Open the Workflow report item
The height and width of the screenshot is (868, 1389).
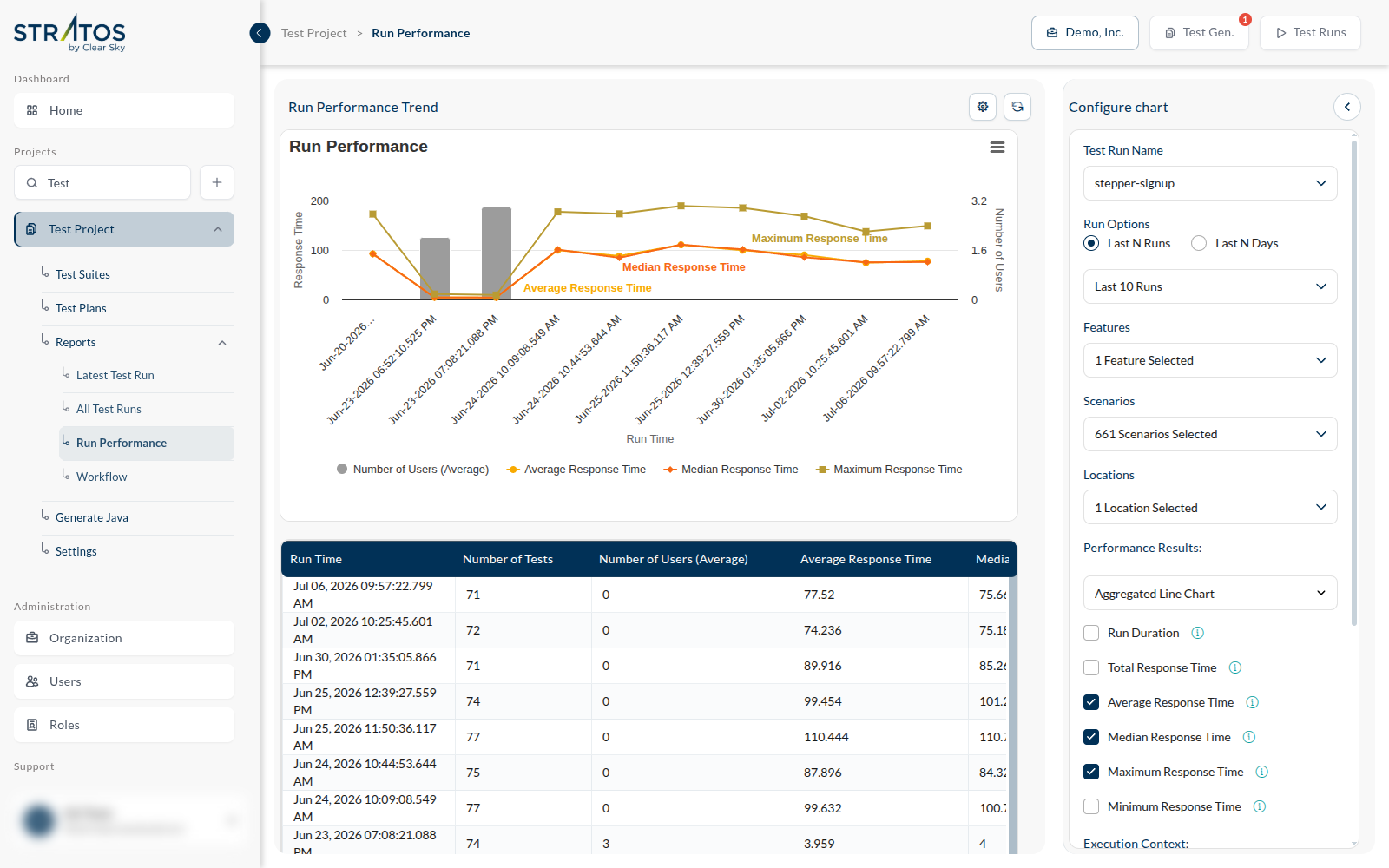click(x=102, y=477)
